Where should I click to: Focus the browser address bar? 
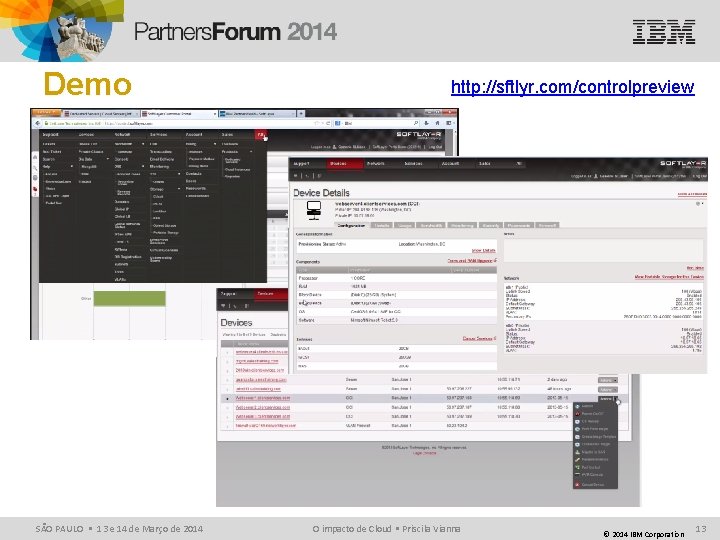click(179, 123)
